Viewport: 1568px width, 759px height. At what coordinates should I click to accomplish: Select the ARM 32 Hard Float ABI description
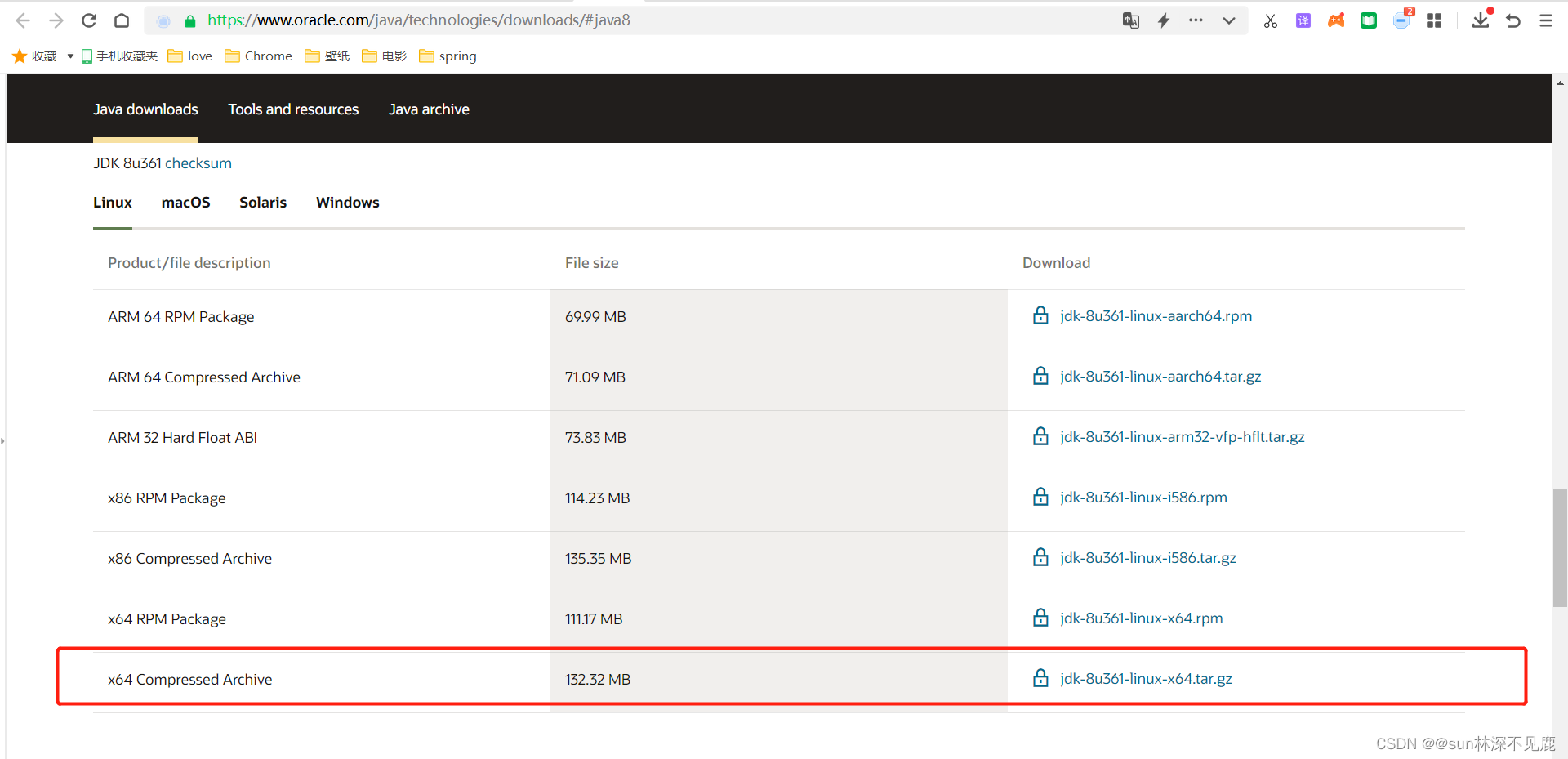pos(182,438)
